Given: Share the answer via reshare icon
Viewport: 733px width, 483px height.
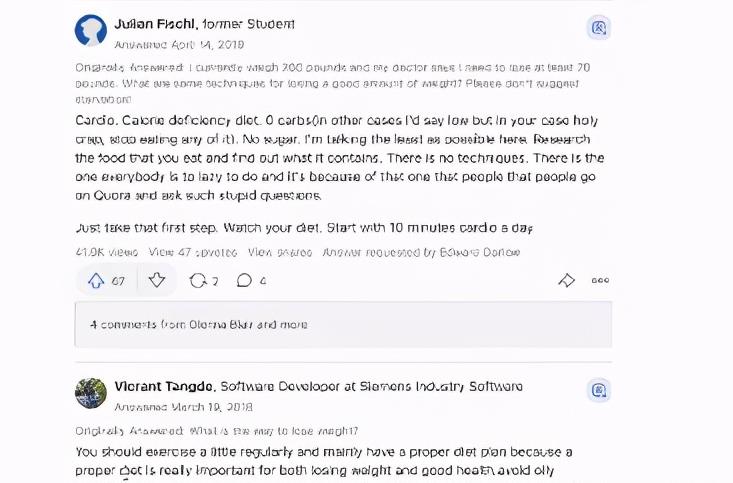Looking at the screenshot, I should click(203, 281).
